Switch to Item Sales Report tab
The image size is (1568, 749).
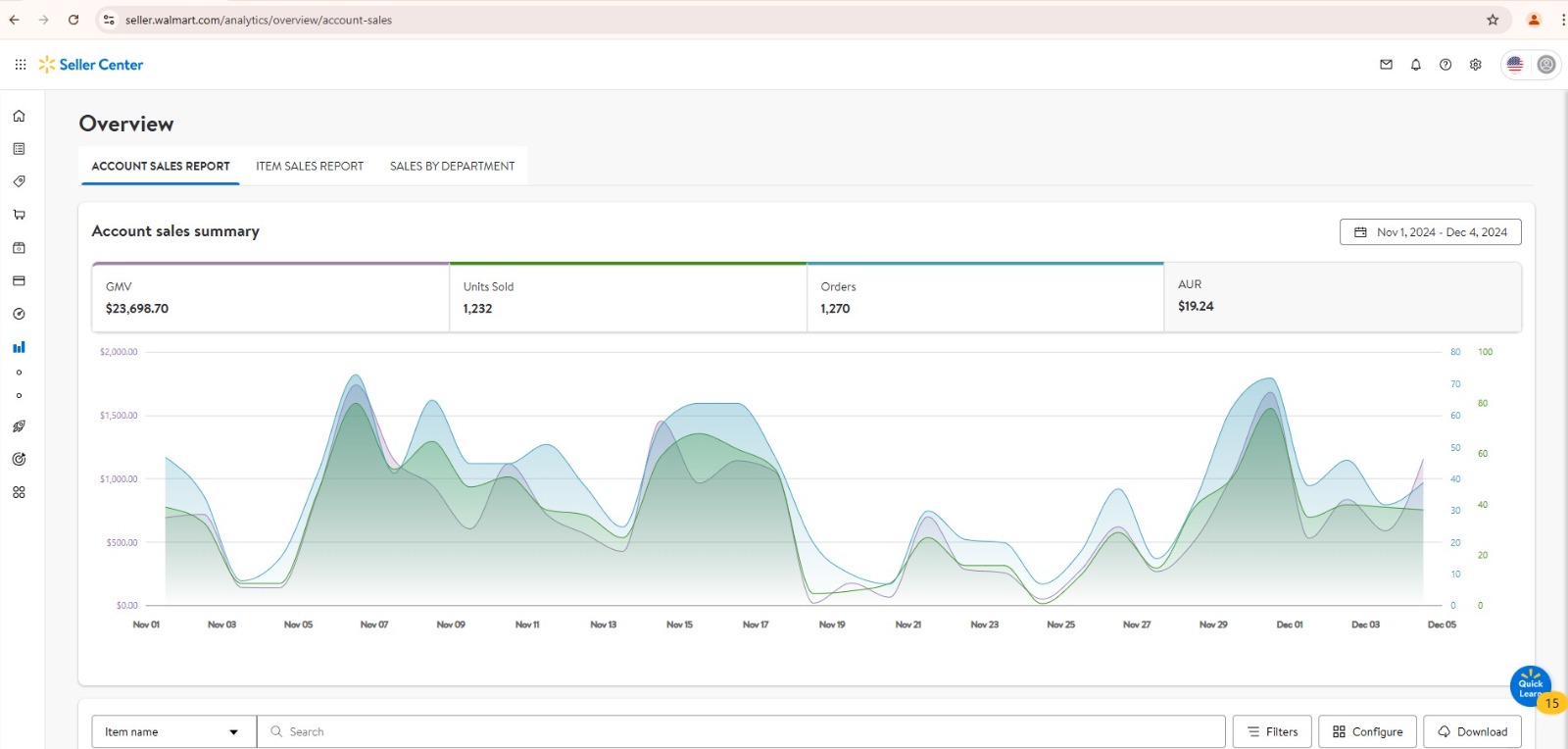310,167
